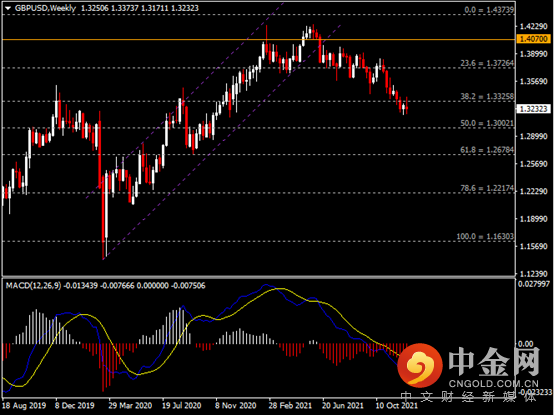Click the orange horizontal line at 1.40700
Screen dimensions: 554x415
pos(258,40)
